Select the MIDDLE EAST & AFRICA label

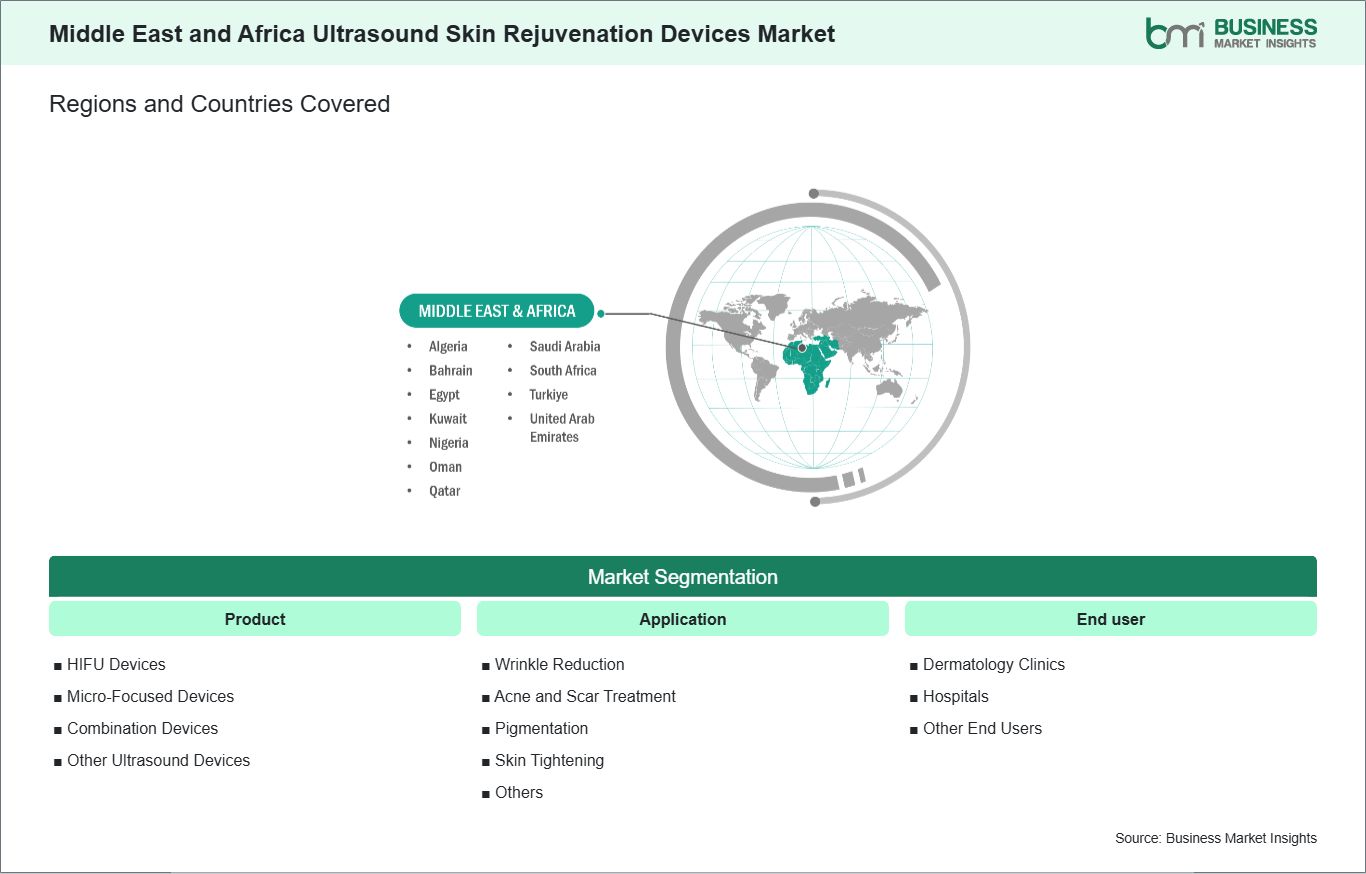(497, 311)
